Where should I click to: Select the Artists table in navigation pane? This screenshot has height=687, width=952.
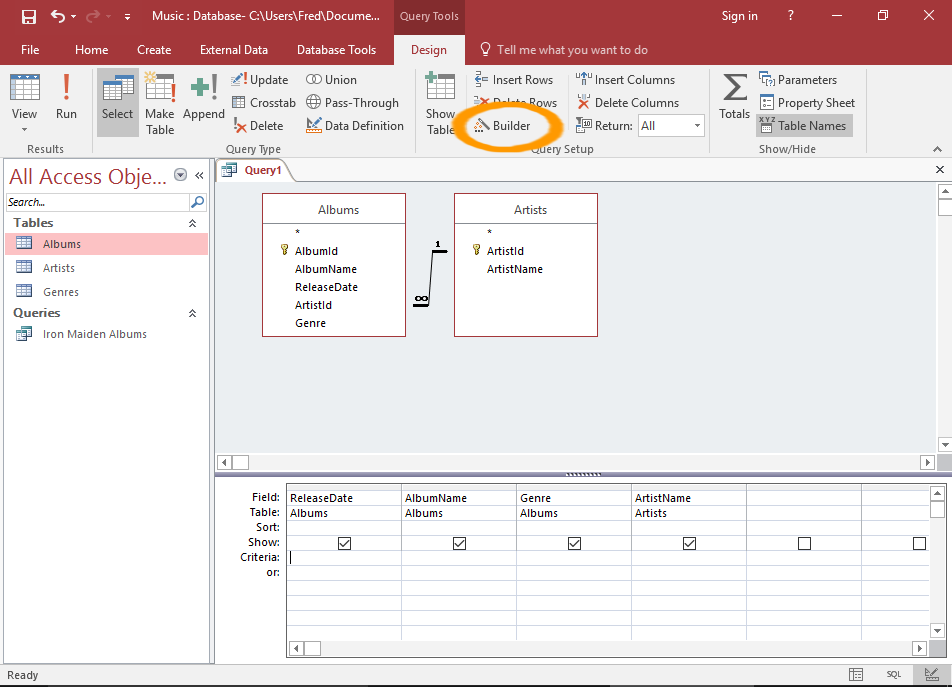tap(107, 268)
